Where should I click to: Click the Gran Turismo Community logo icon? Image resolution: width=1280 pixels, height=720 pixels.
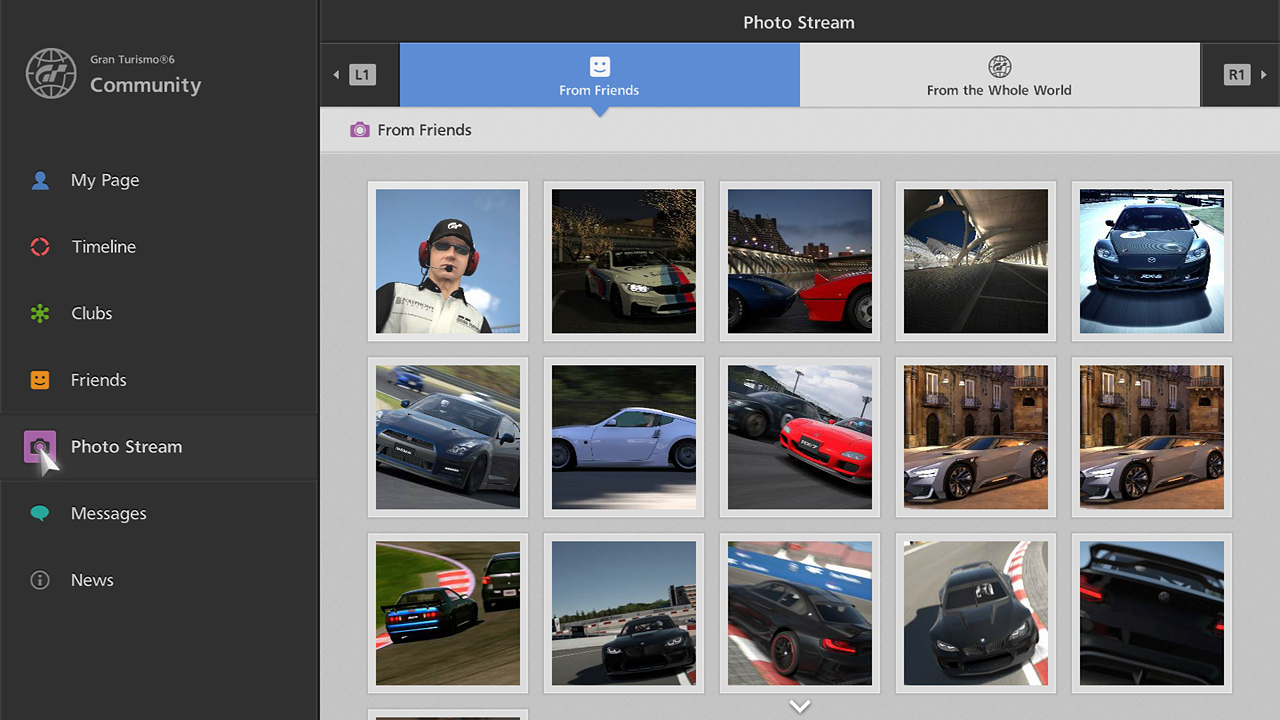click(x=51, y=73)
